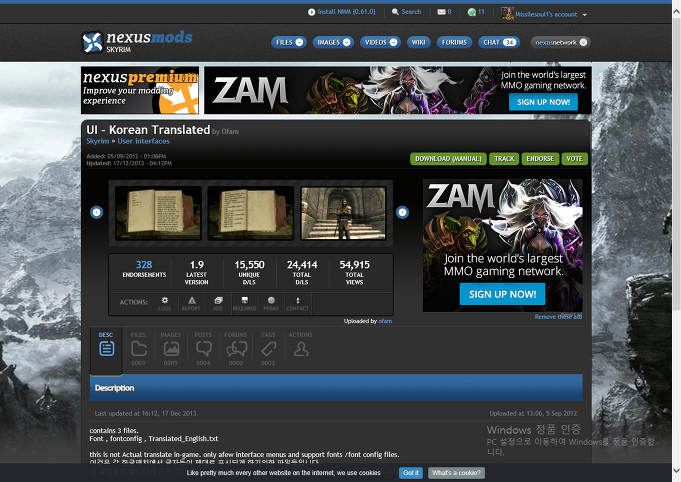Switch to the POSTS tab

203,349
